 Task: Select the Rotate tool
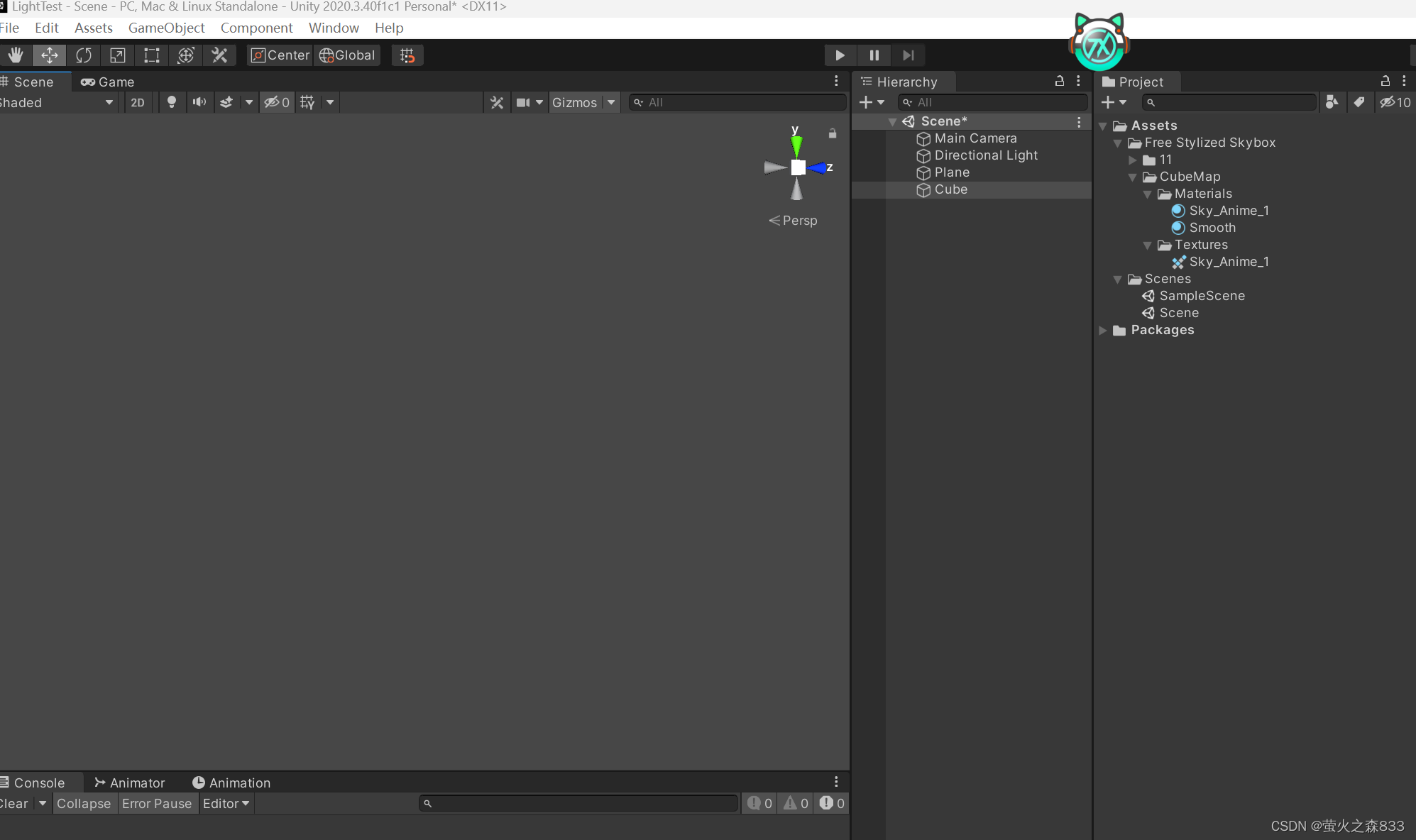click(x=84, y=55)
